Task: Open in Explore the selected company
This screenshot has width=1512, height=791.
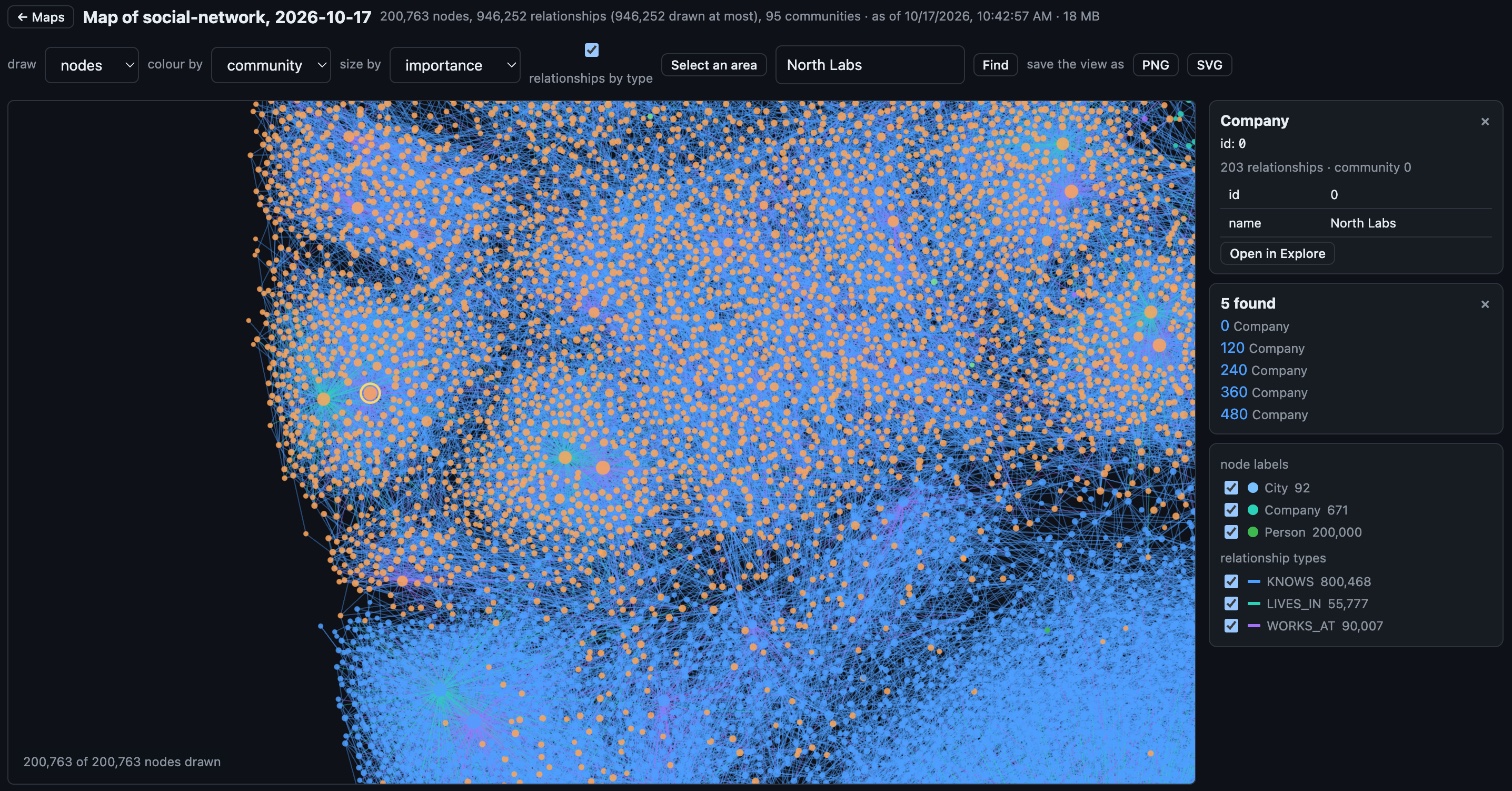Action: coord(1277,254)
